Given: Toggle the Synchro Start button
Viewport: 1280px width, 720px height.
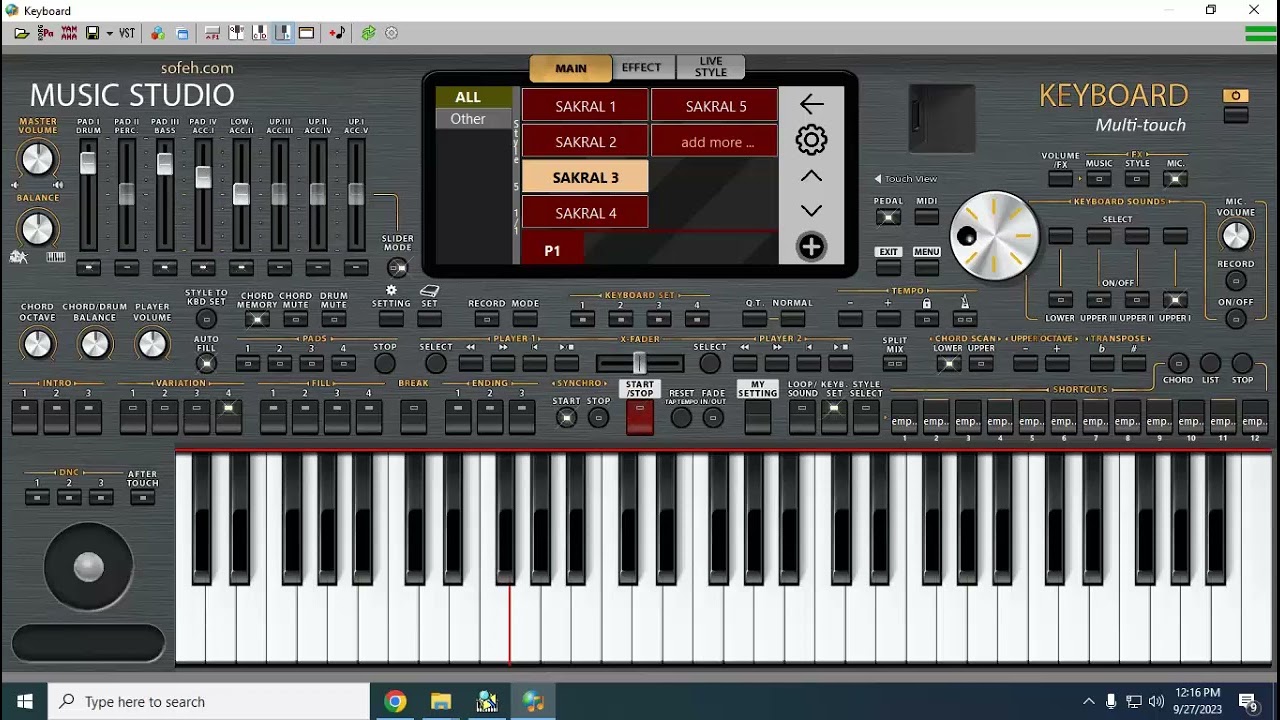Looking at the screenshot, I should [x=566, y=418].
